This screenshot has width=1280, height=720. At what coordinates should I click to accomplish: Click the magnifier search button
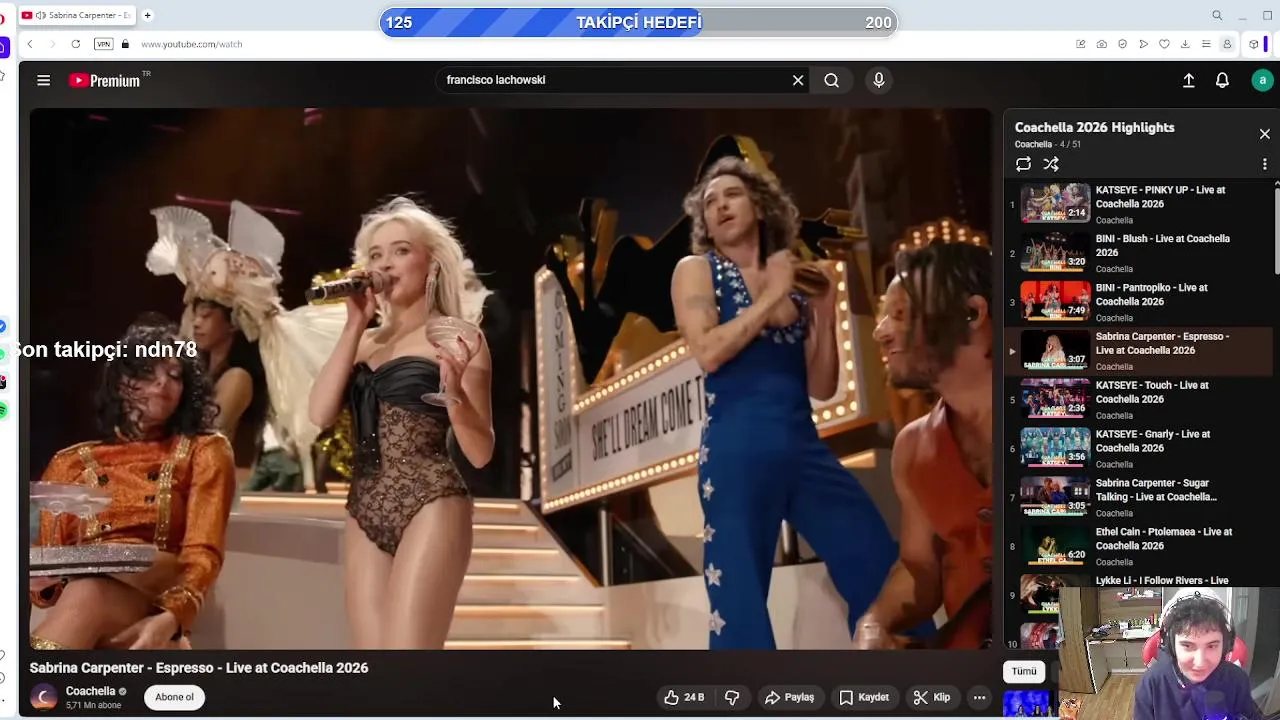tap(832, 80)
